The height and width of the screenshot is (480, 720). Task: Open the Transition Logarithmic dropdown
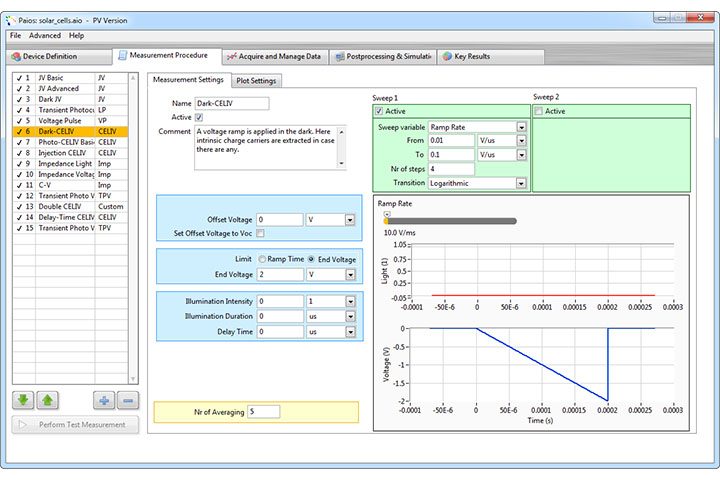click(x=521, y=183)
